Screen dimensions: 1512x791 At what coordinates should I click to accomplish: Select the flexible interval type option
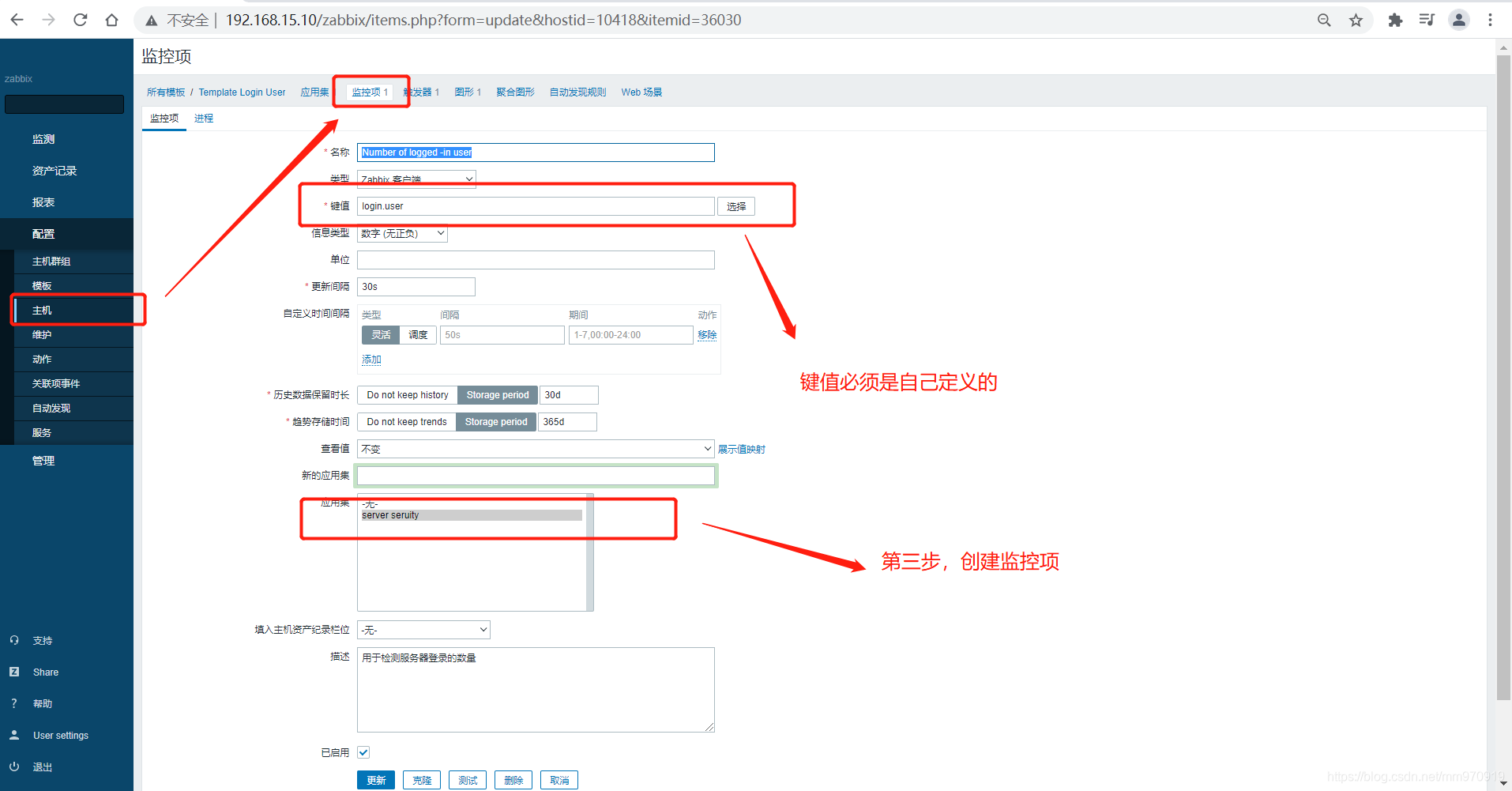[x=381, y=335]
